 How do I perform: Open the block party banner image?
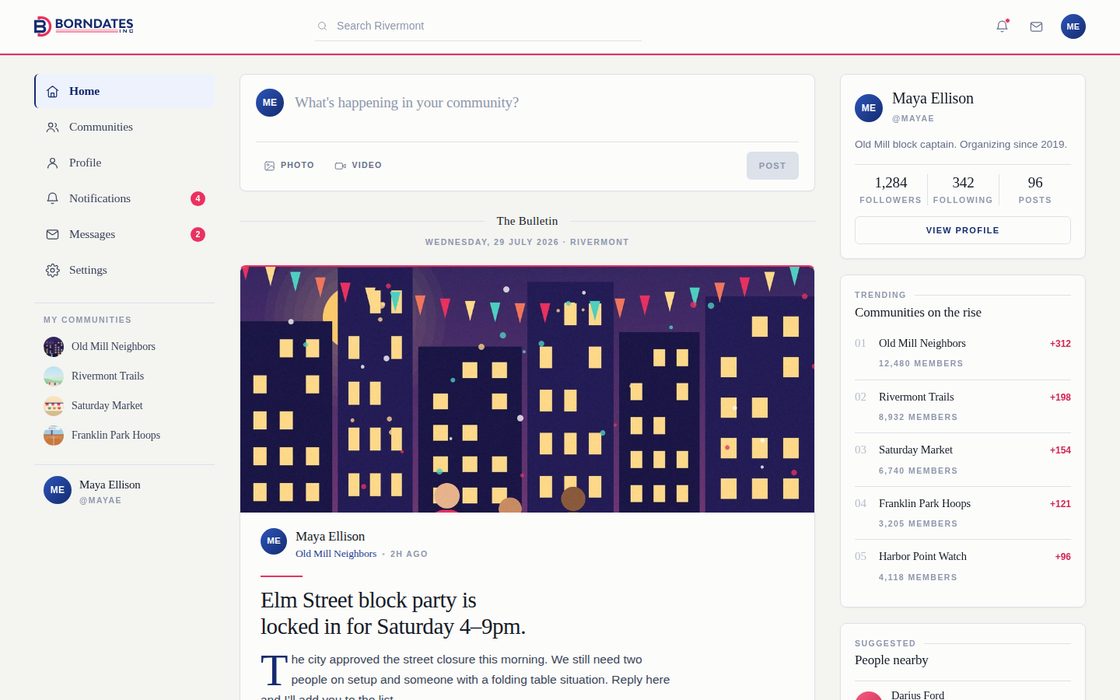527,389
